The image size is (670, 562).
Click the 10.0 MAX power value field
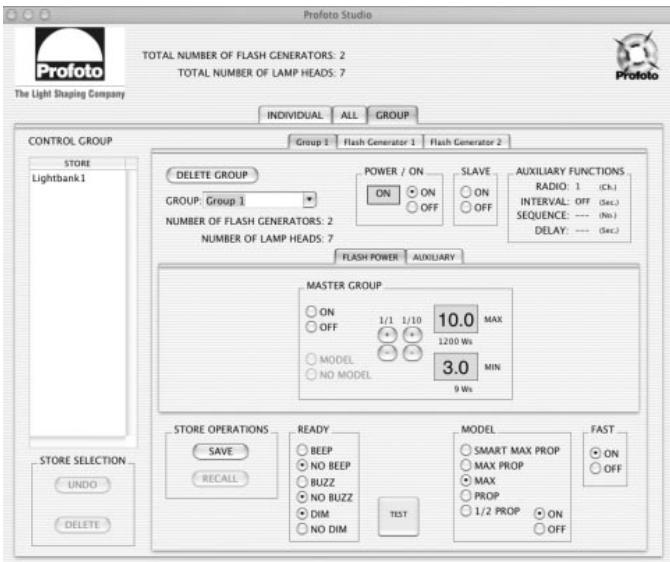tap(456, 322)
